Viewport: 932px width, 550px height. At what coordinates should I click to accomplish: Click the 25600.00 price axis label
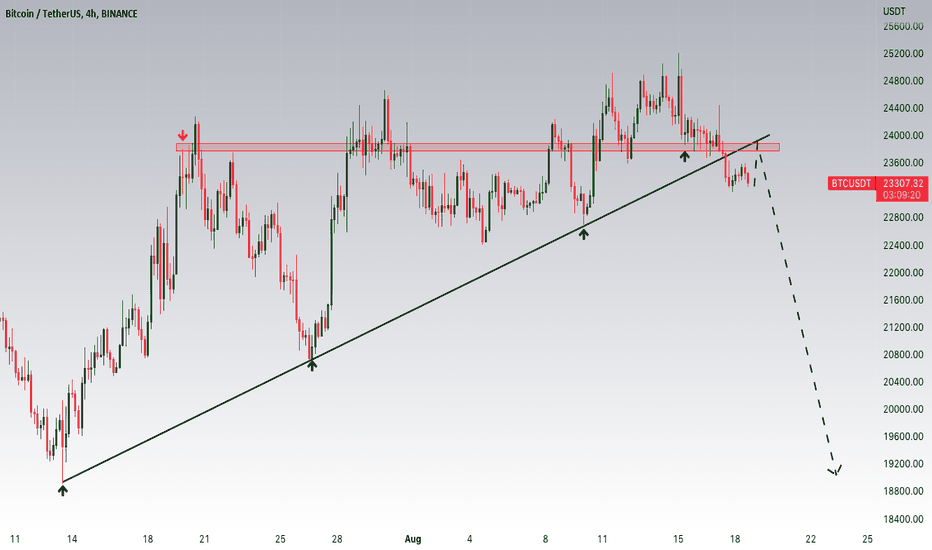pos(903,26)
